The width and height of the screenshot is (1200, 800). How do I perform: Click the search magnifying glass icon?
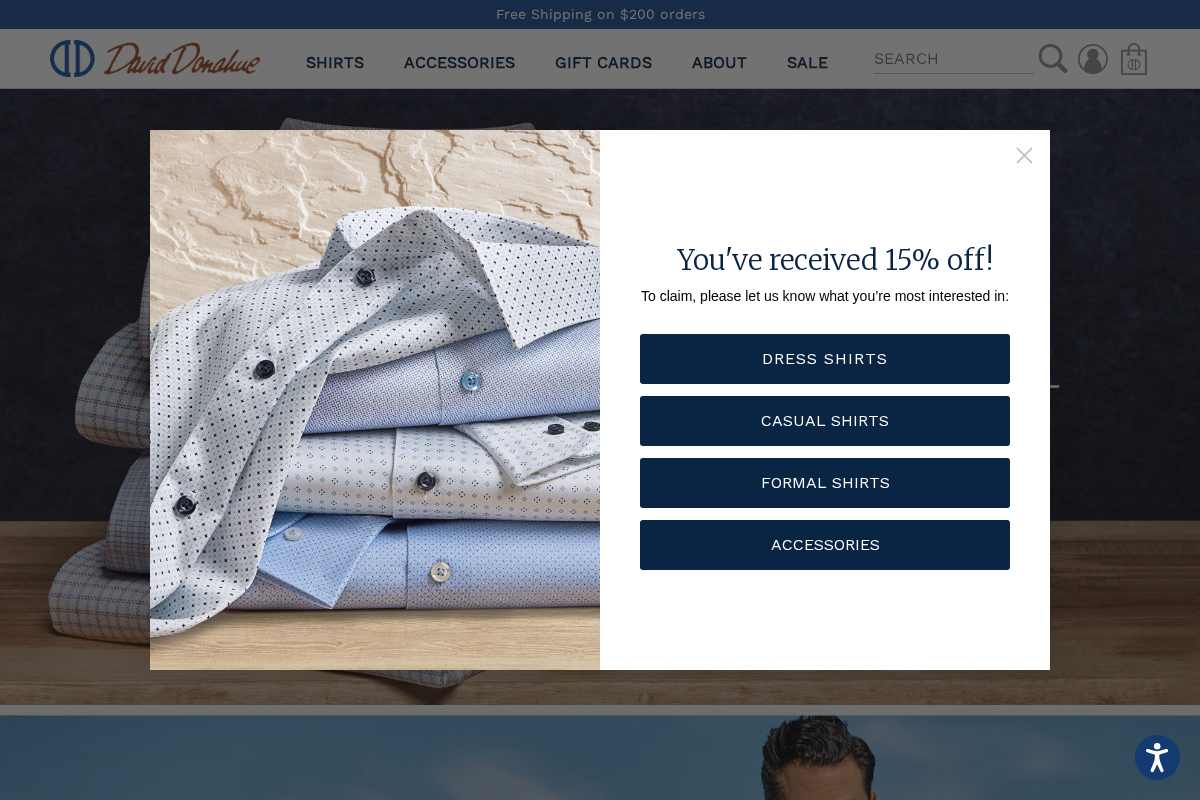(1052, 59)
